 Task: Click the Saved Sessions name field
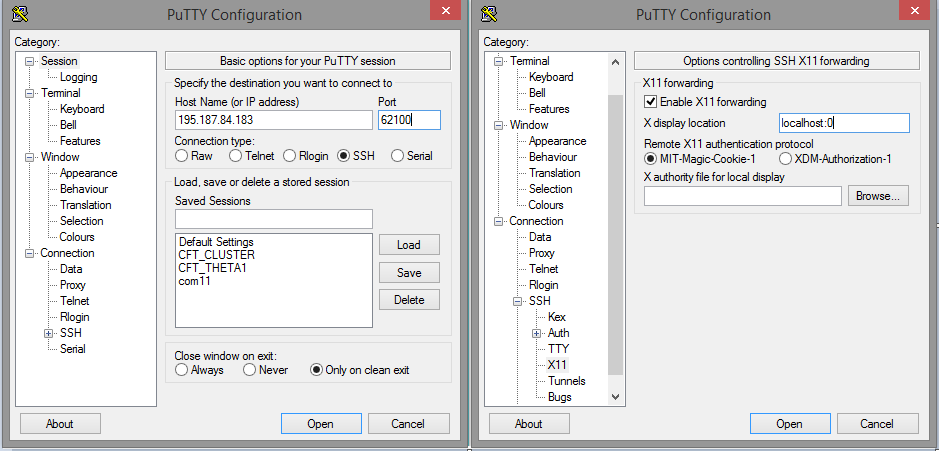(274, 219)
